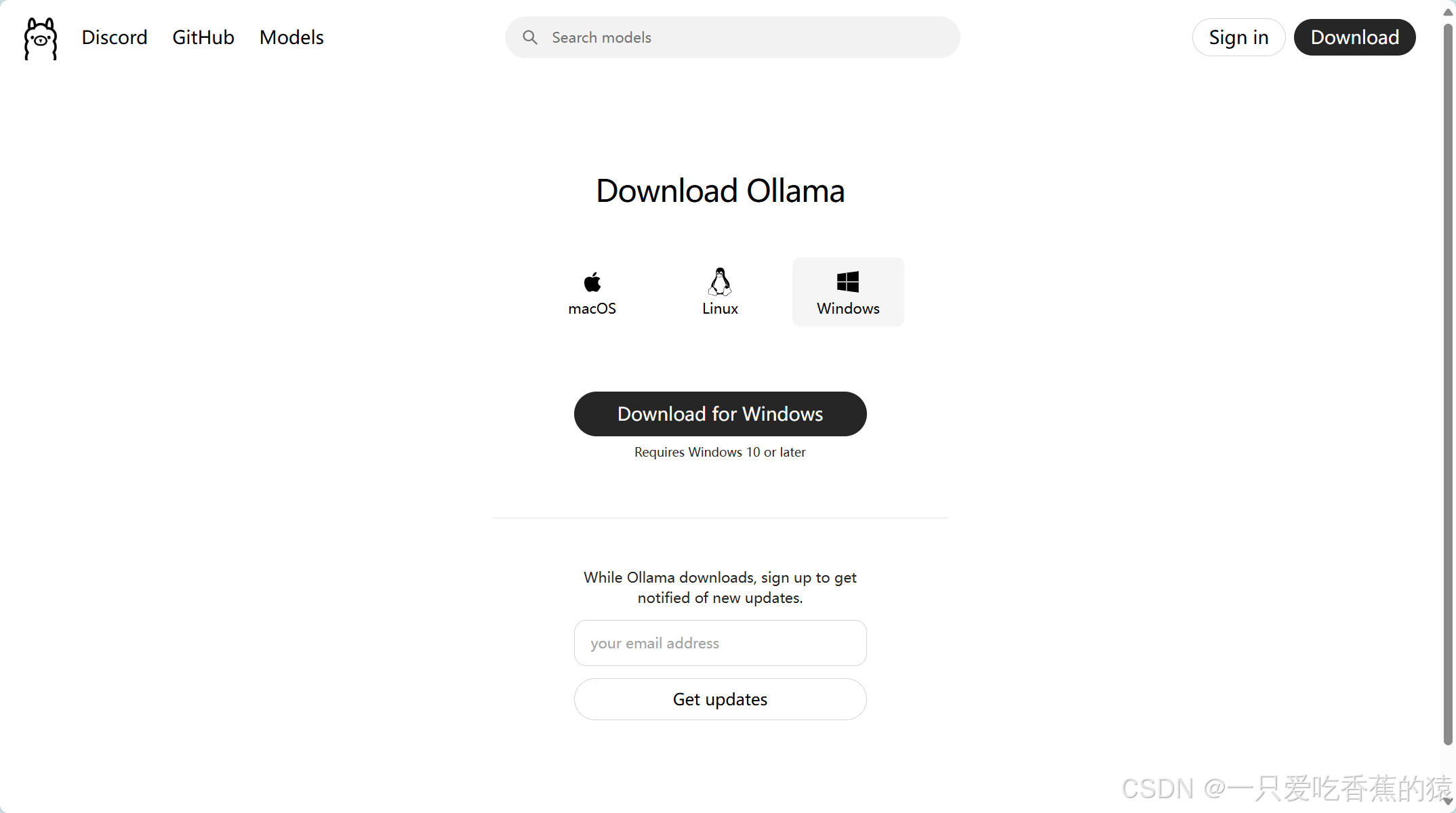Click the Windows tab label text

(x=848, y=308)
